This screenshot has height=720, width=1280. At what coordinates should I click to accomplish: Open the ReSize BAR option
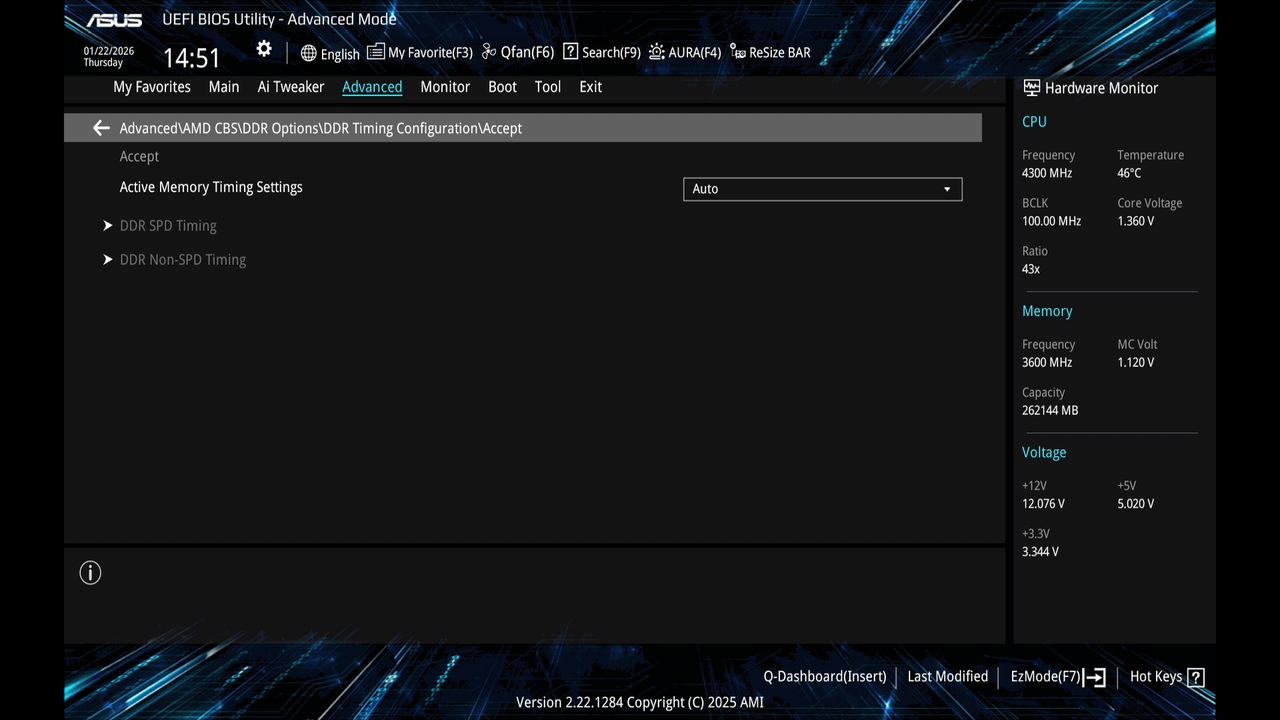coord(769,53)
